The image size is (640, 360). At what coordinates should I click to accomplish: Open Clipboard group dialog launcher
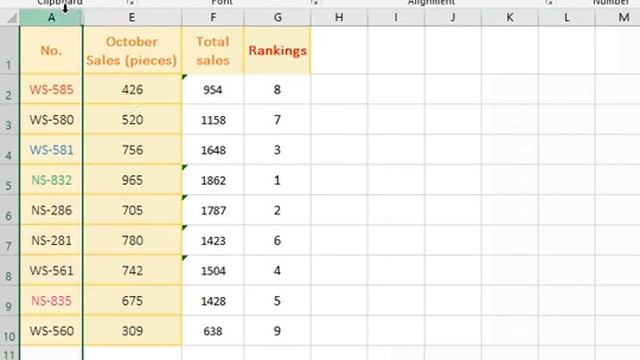(x=130, y=2)
